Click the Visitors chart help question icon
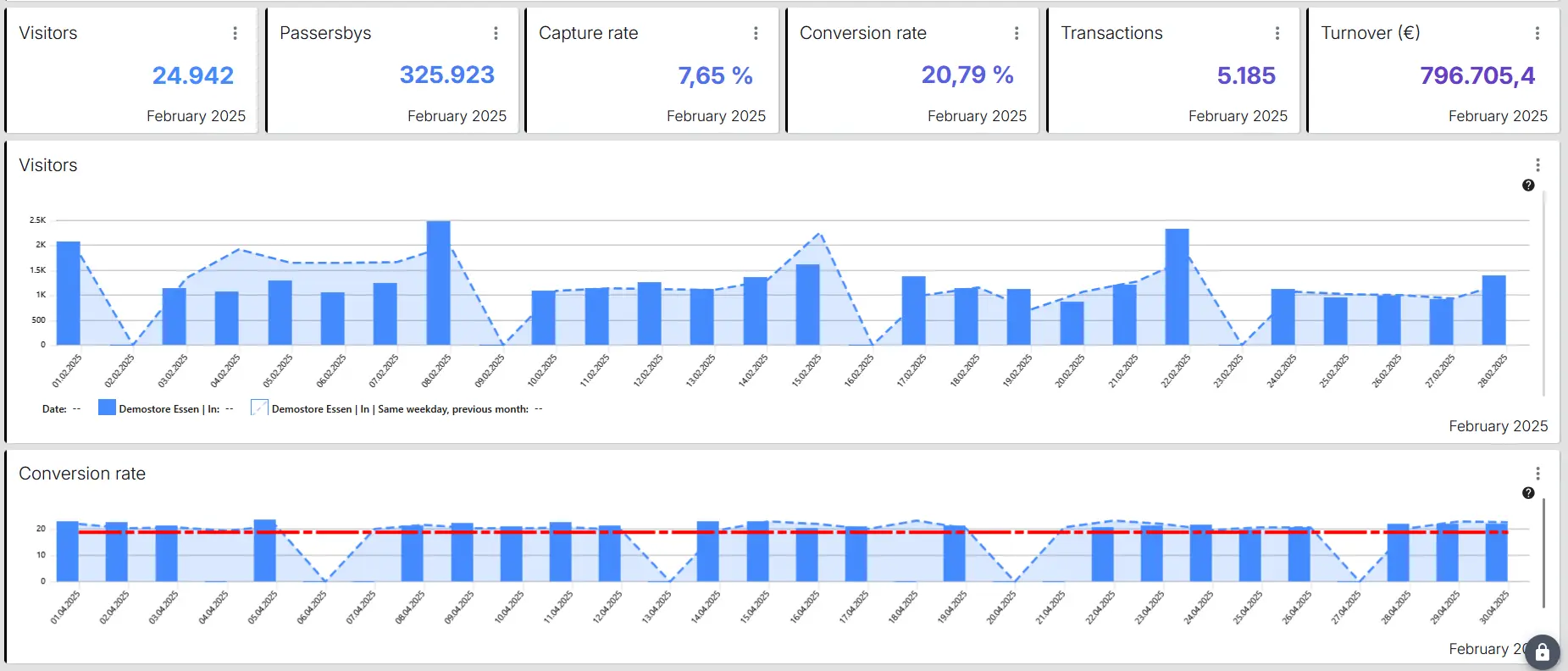Viewport: 1568px width, 671px height. [1528, 186]
